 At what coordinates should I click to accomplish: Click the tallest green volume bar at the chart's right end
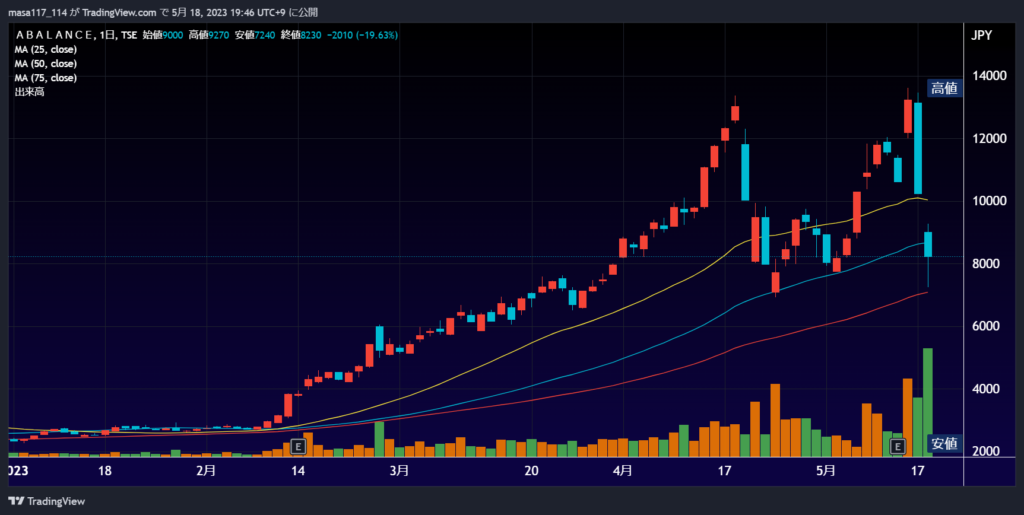(927, 402)
